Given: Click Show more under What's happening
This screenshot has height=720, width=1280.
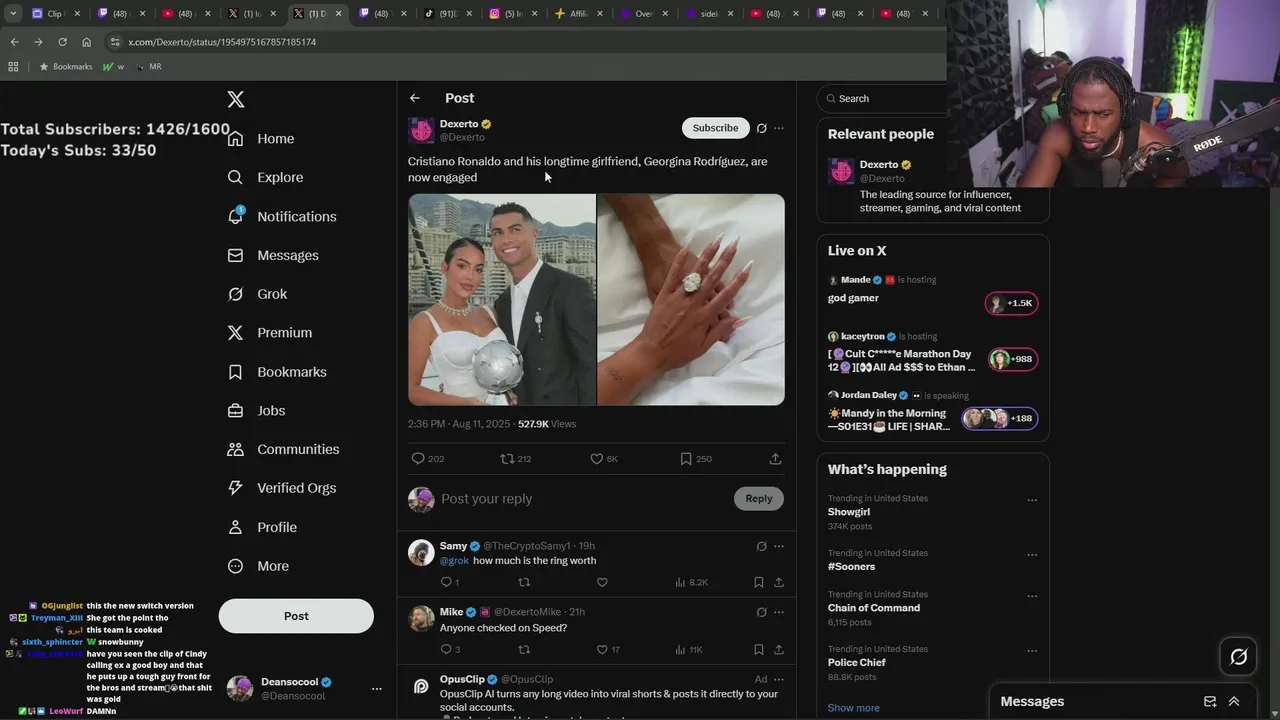Looking at the screenshot, I should click(854, 708).
